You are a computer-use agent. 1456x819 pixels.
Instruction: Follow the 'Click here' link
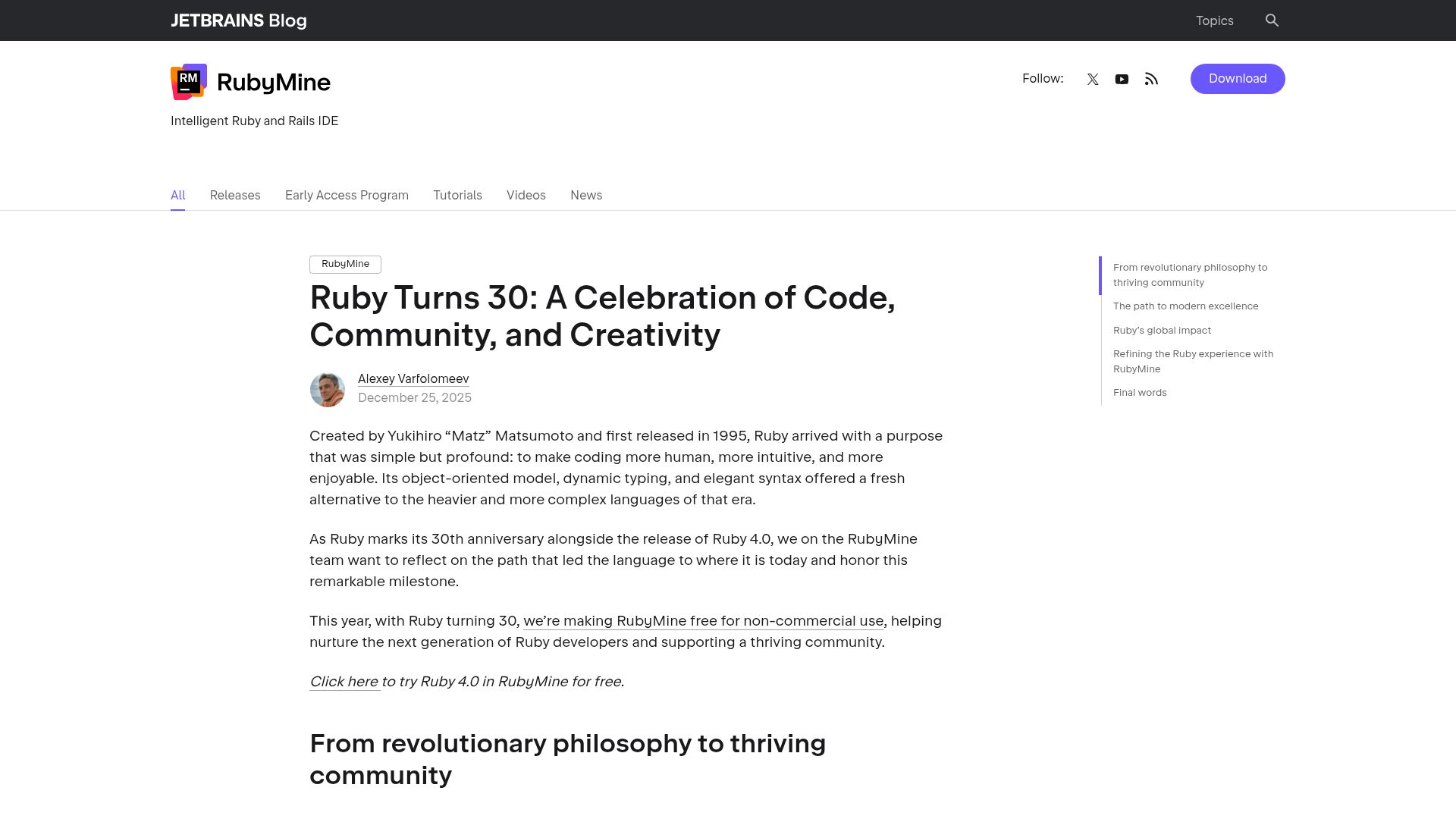click(x=344, y=682)
